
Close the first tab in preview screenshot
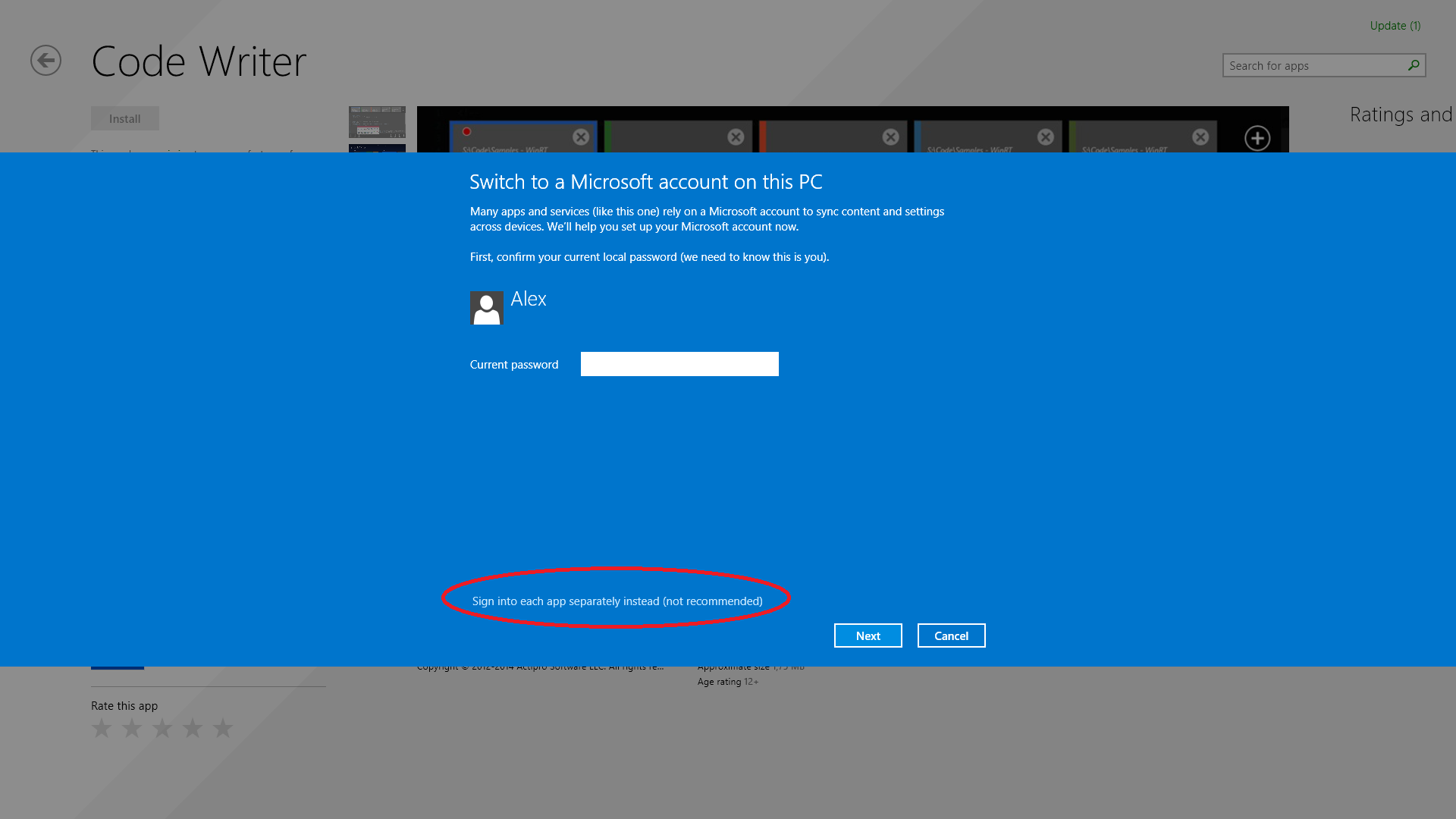pos(581,137)
